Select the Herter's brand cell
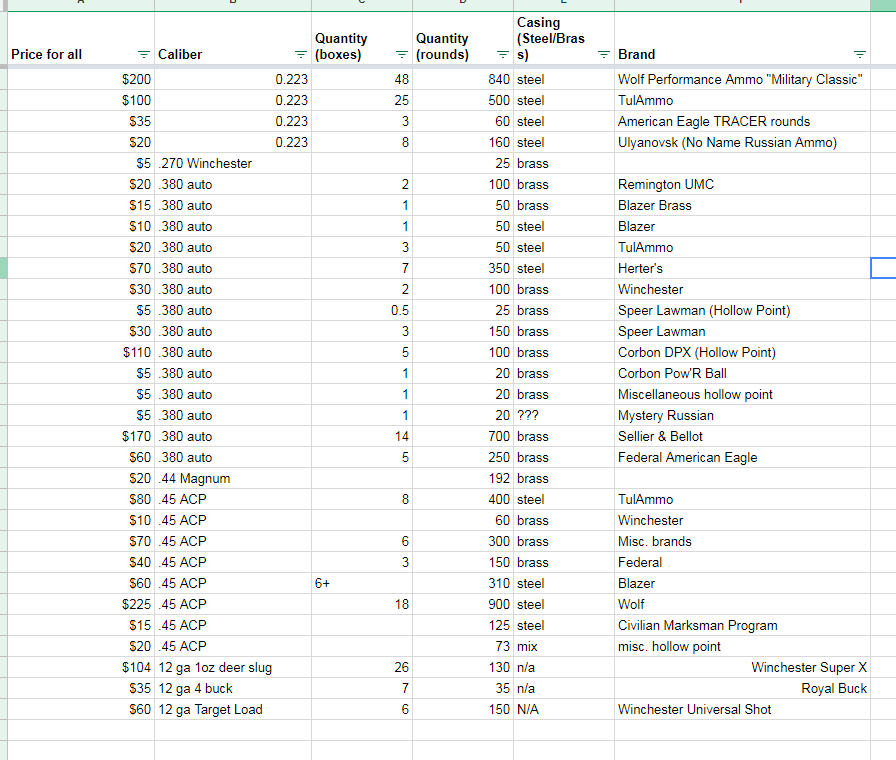This screenshot has height=760, width=896. click(742, 269)
